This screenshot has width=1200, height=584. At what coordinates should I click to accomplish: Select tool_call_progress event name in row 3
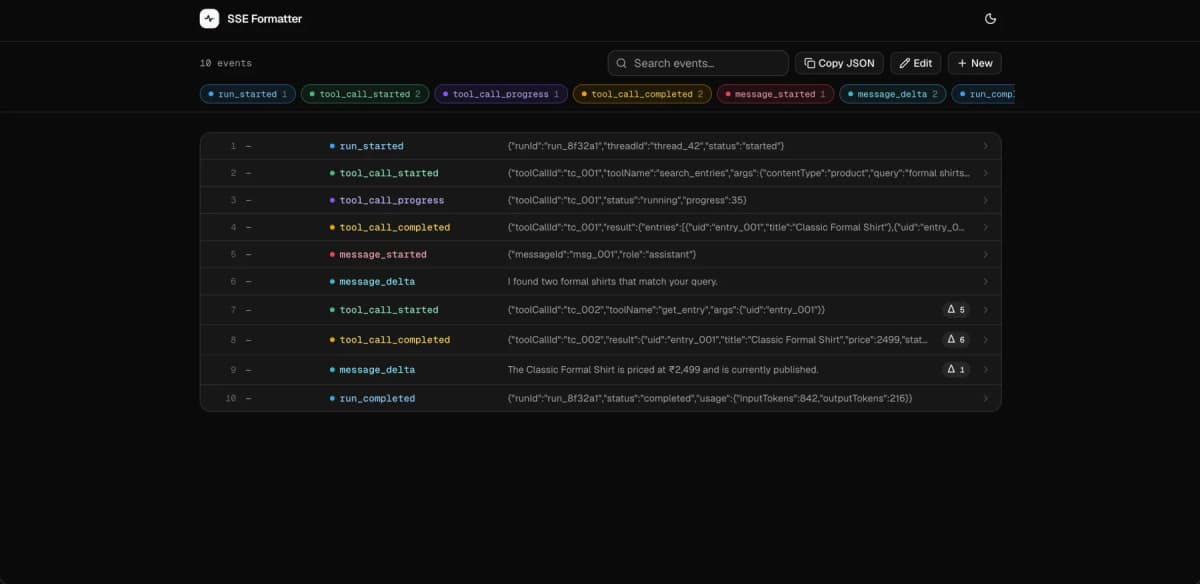tap(391, 200)
